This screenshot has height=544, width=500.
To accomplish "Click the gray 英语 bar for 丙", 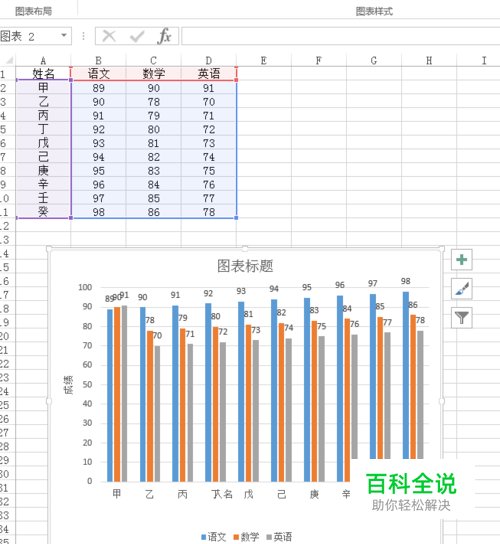I will [x=190, y=413].
